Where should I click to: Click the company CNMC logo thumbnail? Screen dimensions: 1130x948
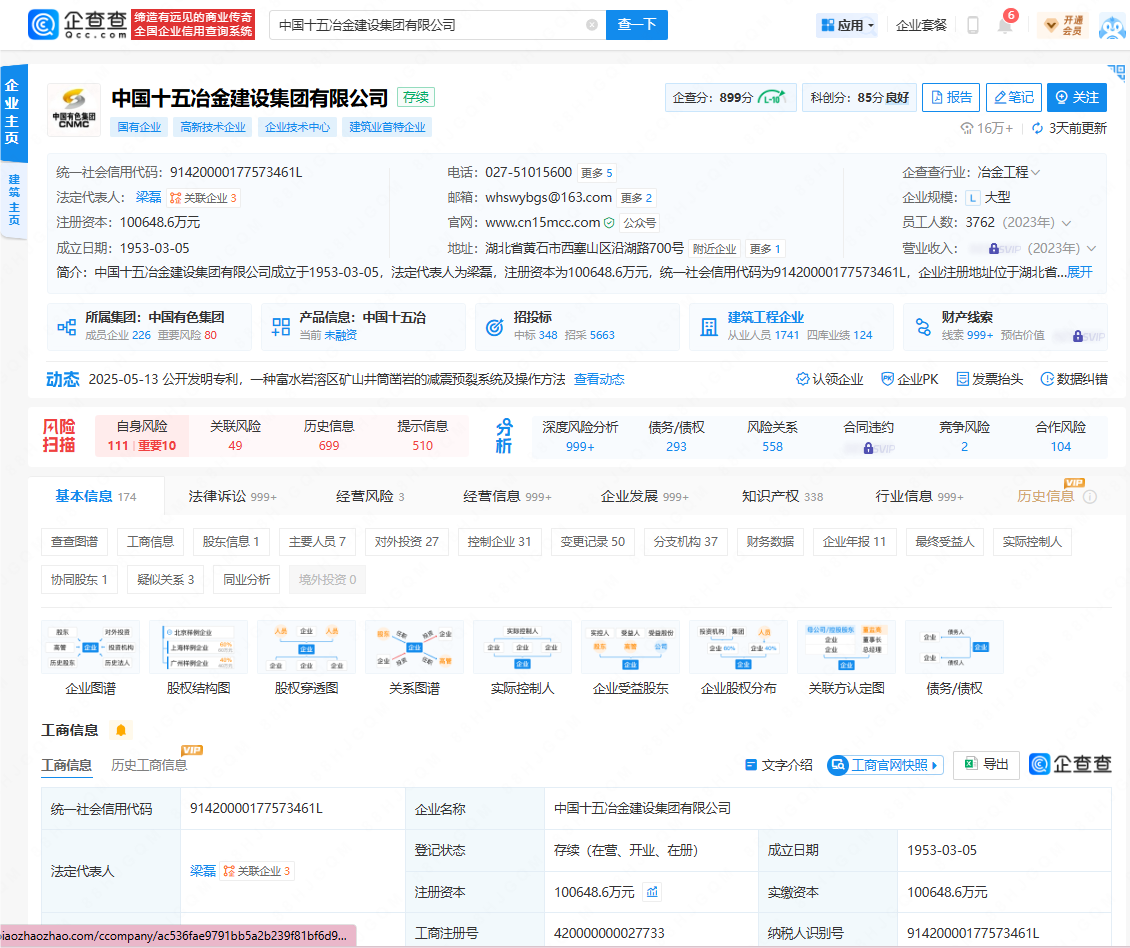click(74, 110)
